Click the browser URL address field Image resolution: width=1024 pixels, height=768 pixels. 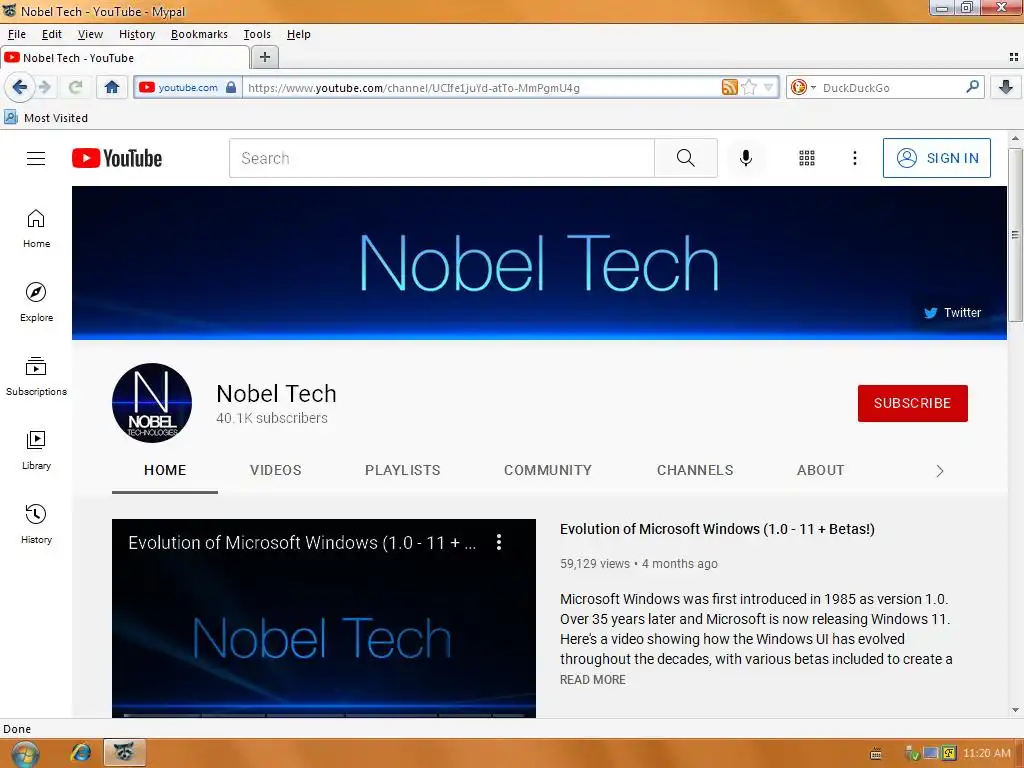click(482, 88)
